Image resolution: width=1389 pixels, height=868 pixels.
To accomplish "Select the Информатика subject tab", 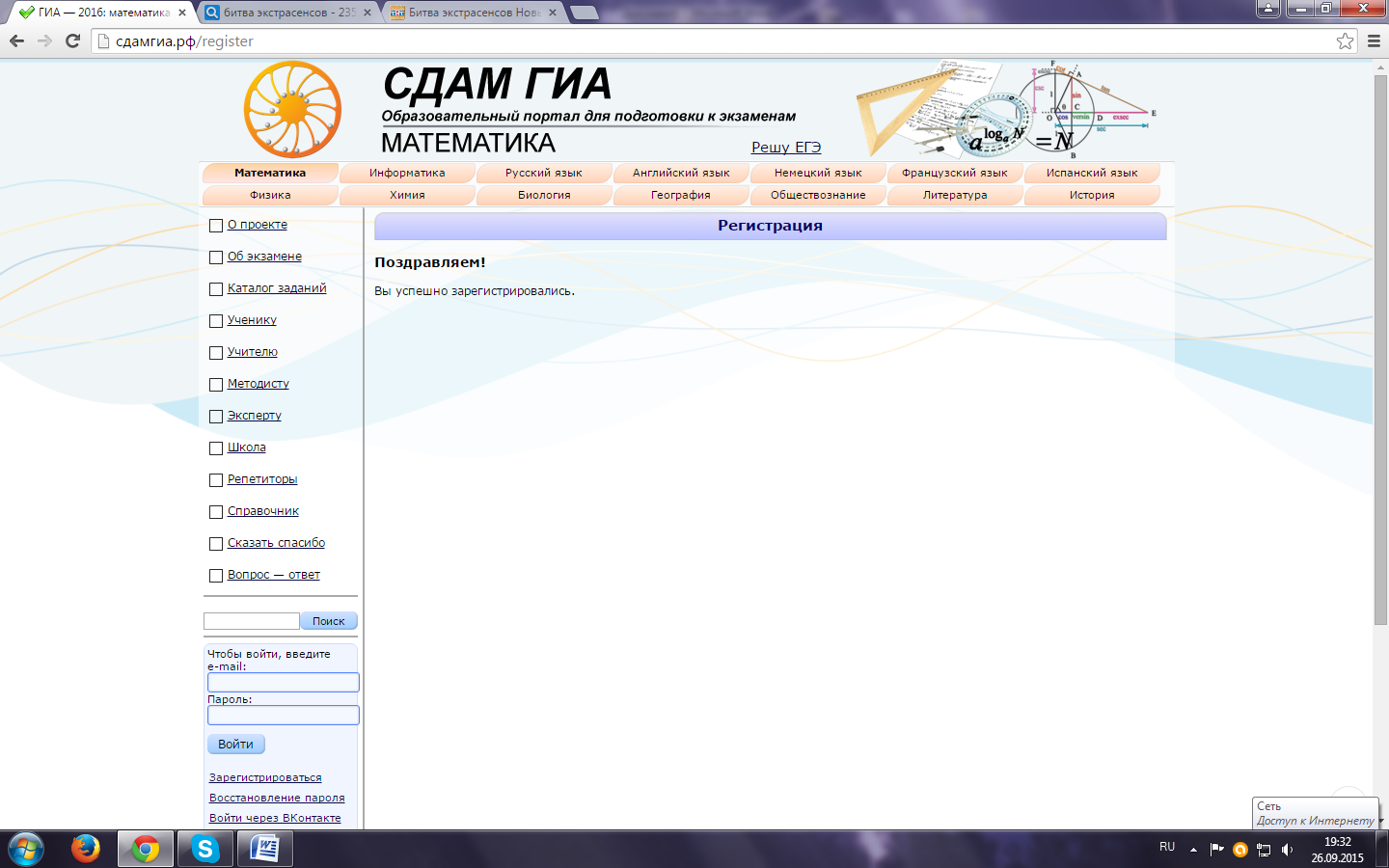I will tap(407, 173).
